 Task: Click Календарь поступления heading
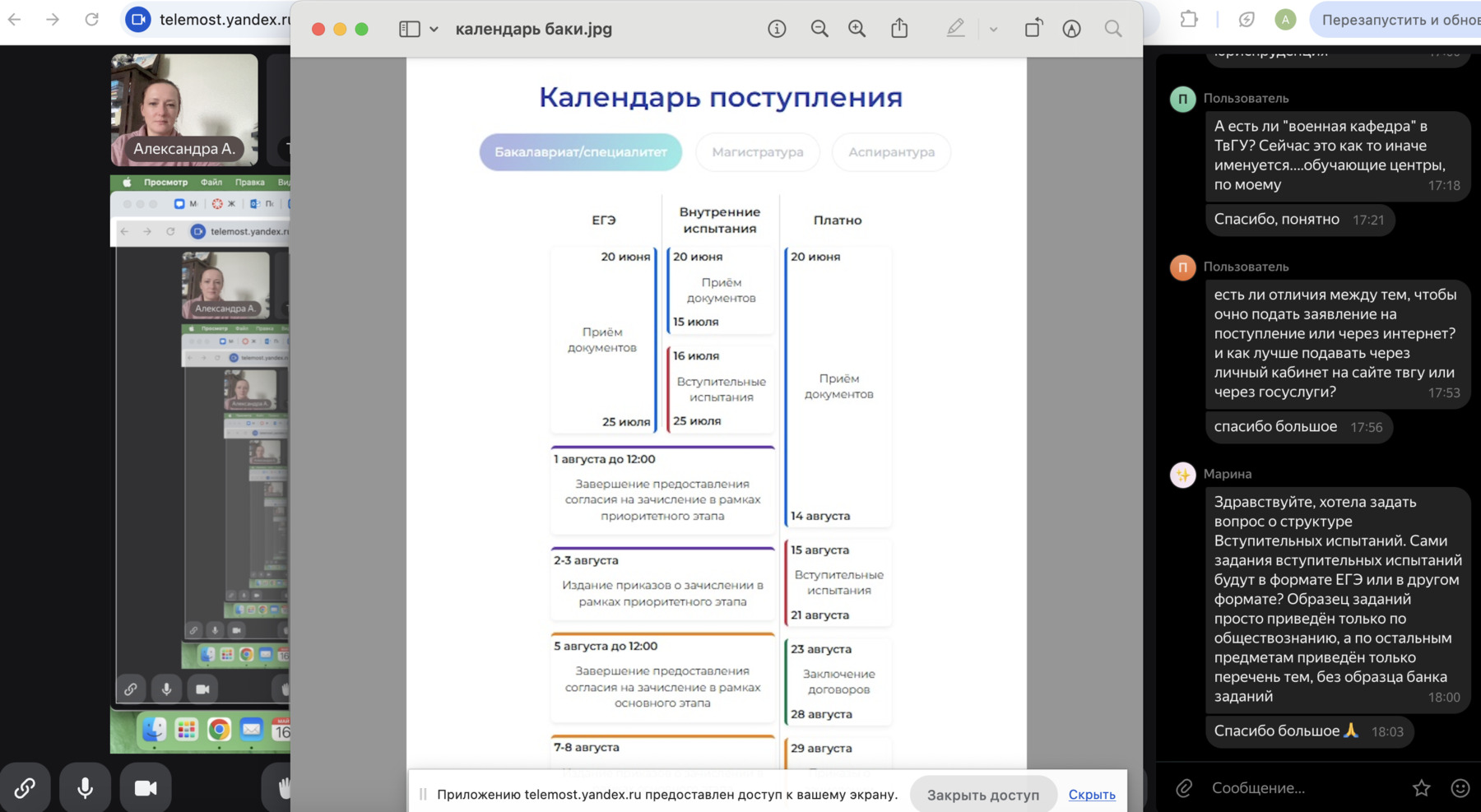tap(721, 97)
